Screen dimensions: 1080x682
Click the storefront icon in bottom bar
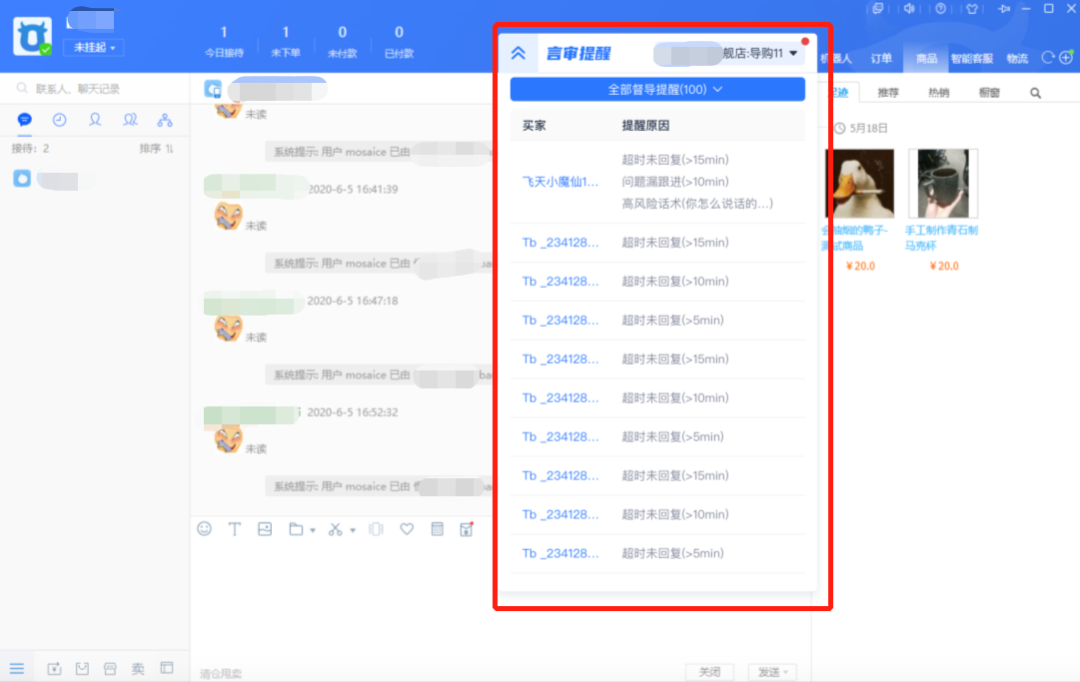(x=110, y=668)
